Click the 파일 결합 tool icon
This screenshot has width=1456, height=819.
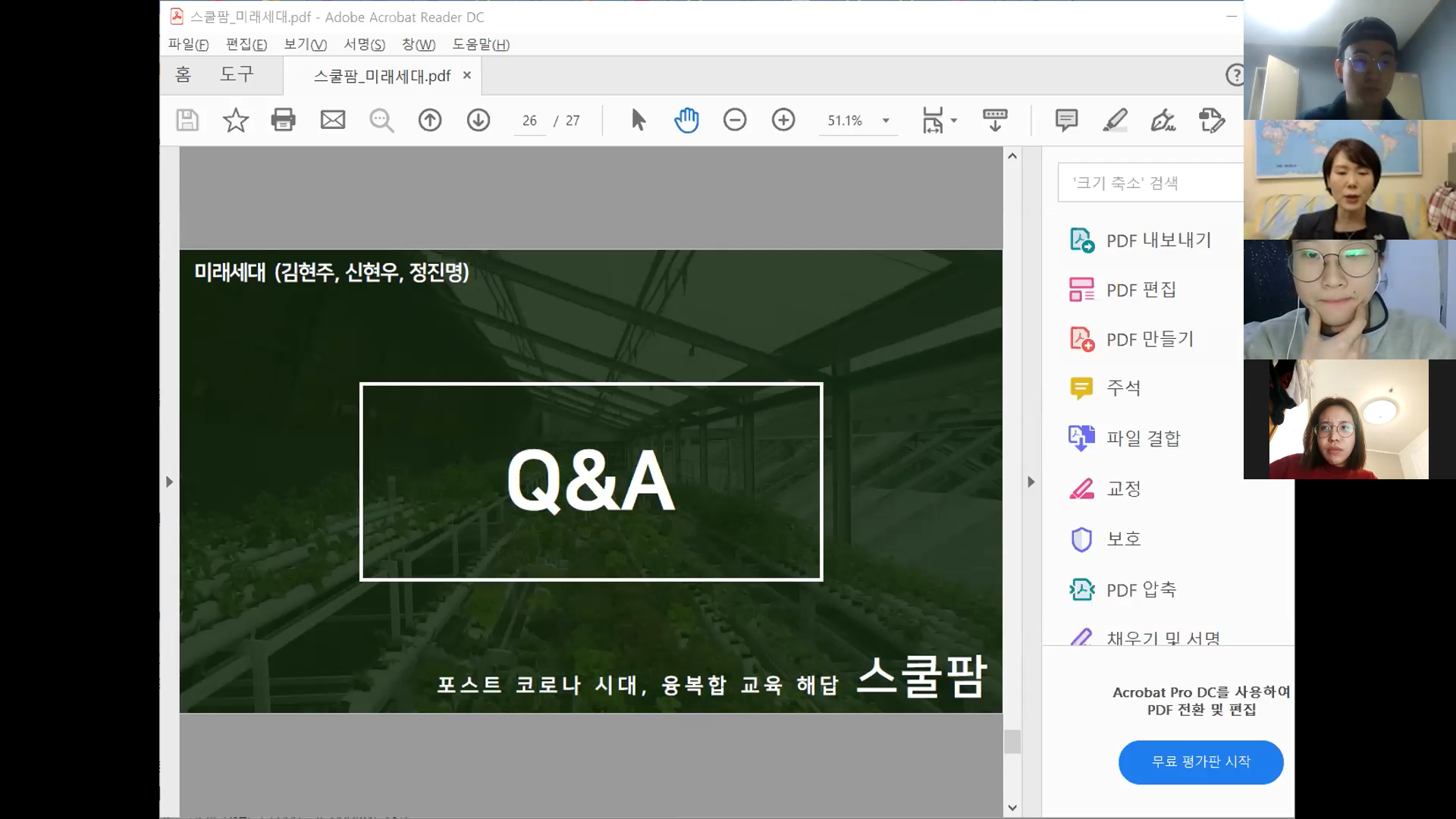pos(1081,438)
